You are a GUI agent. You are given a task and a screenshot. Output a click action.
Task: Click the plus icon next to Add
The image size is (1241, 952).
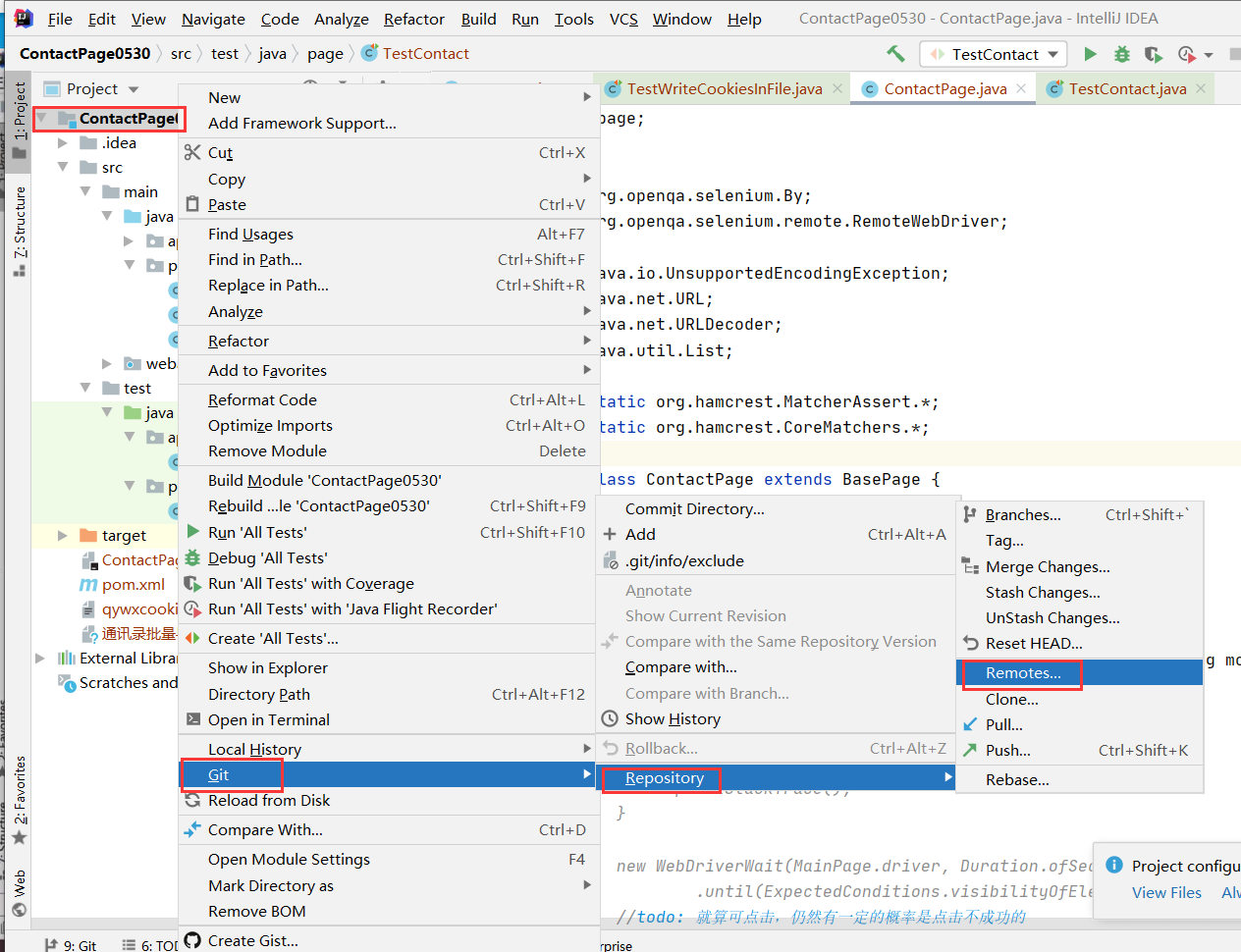pyautogui.click(x=610, y=534)
